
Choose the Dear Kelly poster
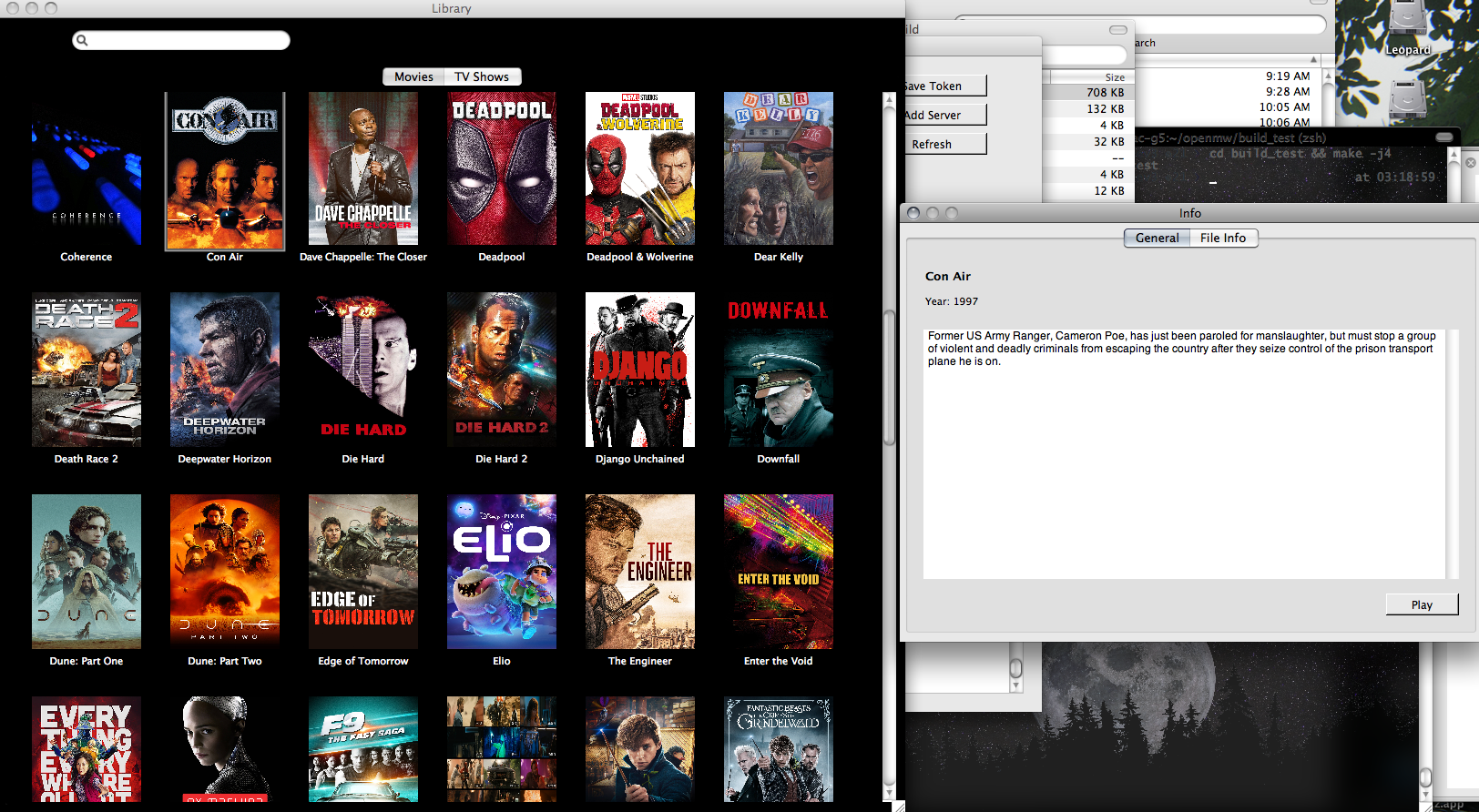click(779, 168)
